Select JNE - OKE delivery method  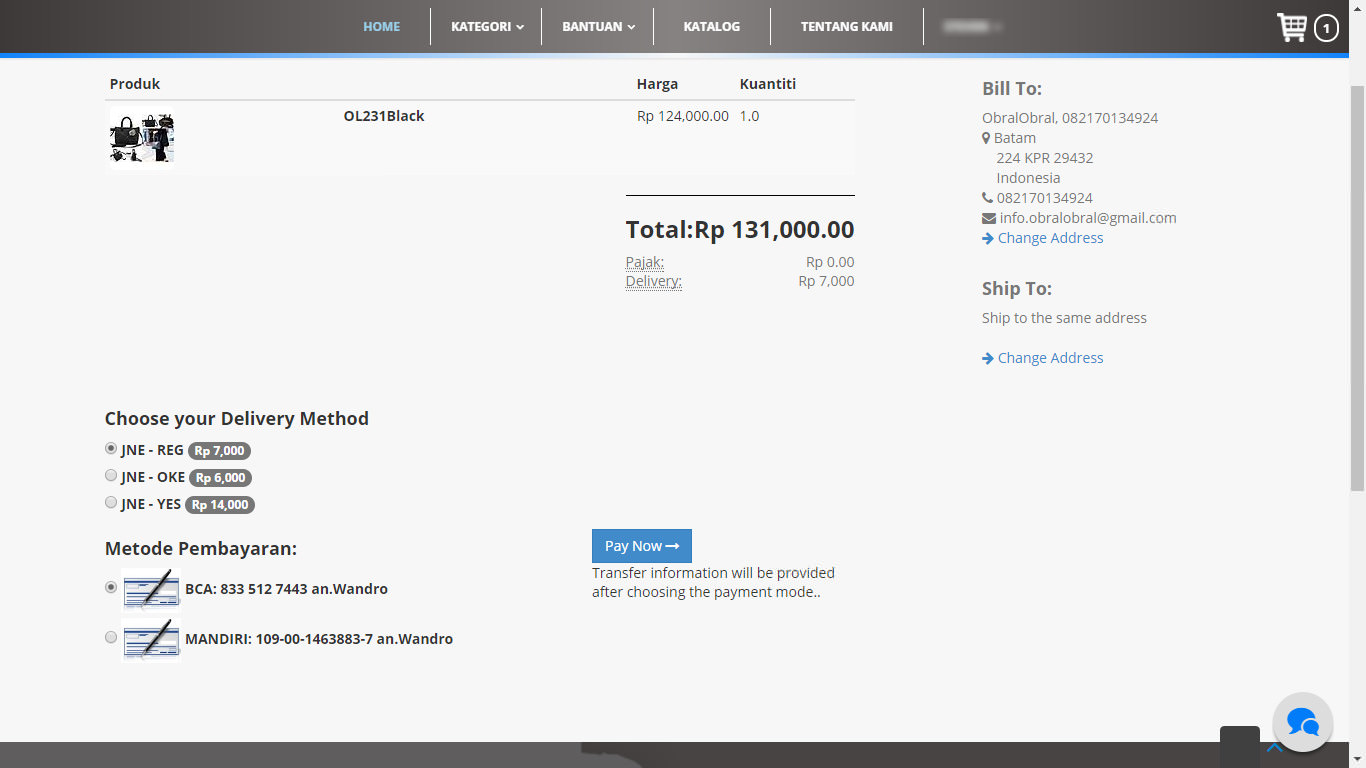pyautogui.click(x=111, y=476)
